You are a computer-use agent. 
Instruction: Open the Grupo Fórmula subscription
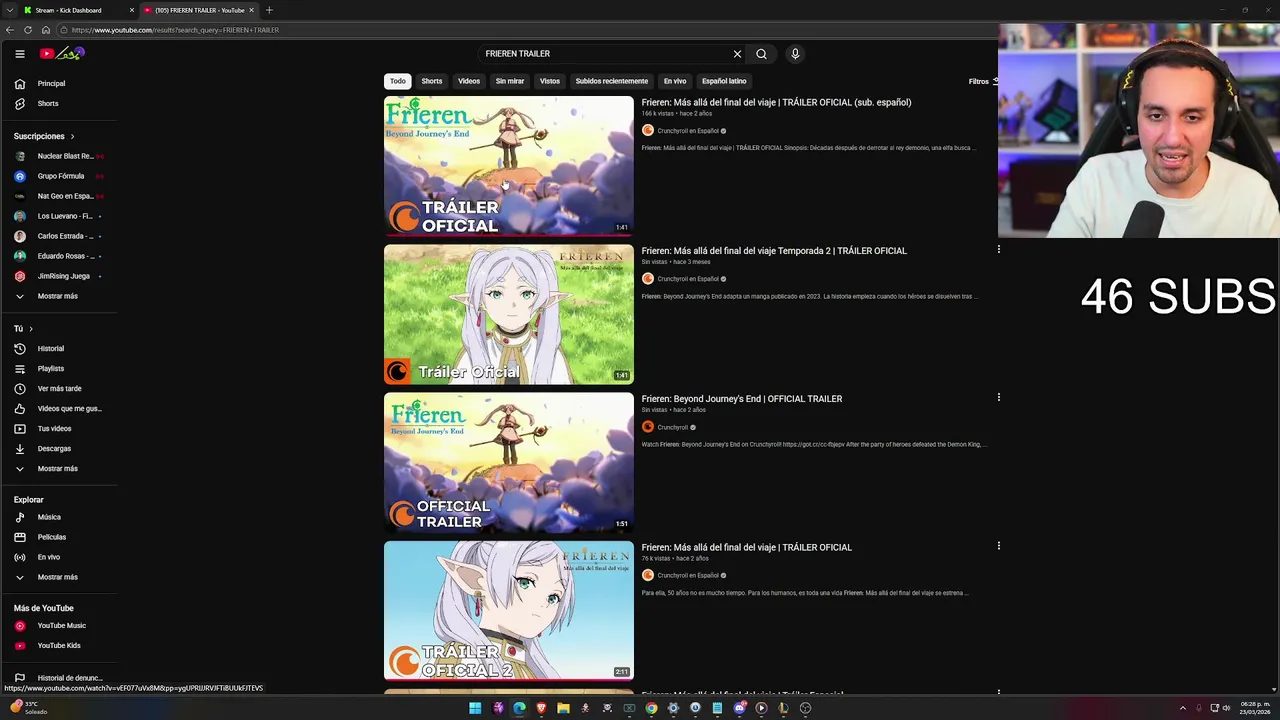click(x=58, y=176)
